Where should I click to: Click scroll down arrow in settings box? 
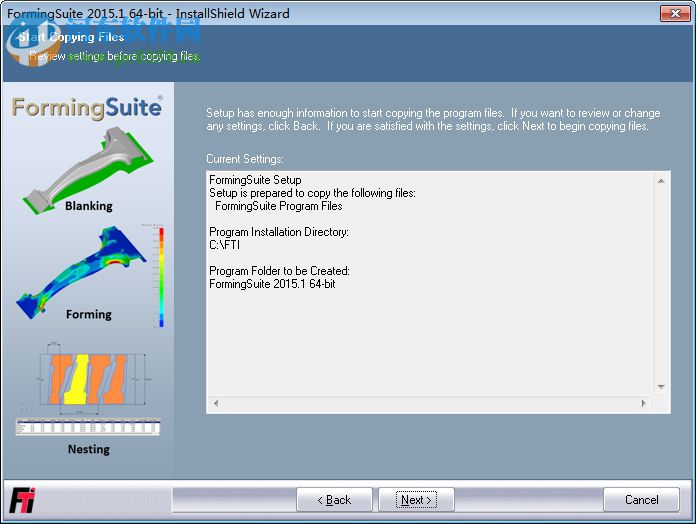(x=661, y=387)
